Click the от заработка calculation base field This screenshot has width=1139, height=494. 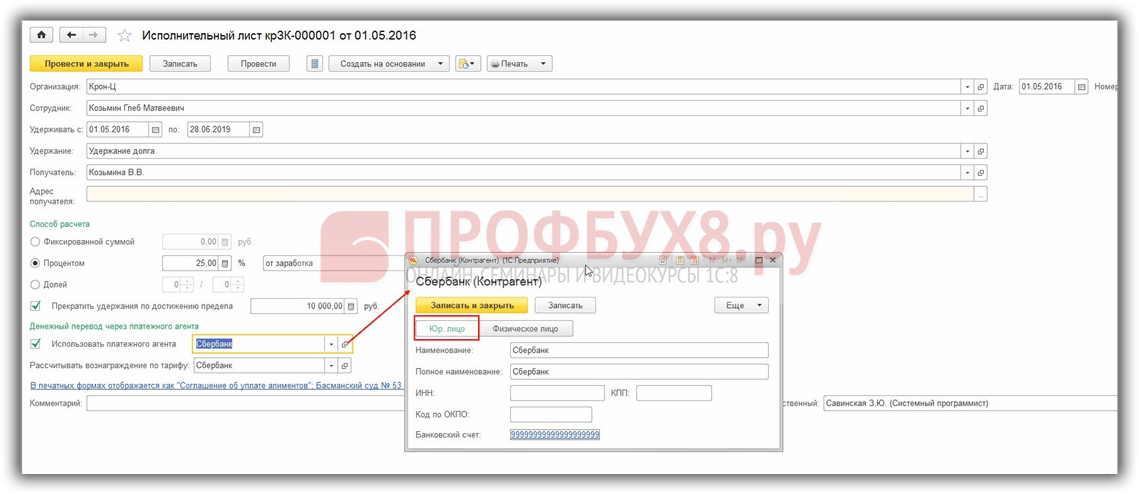pos(334,263)
